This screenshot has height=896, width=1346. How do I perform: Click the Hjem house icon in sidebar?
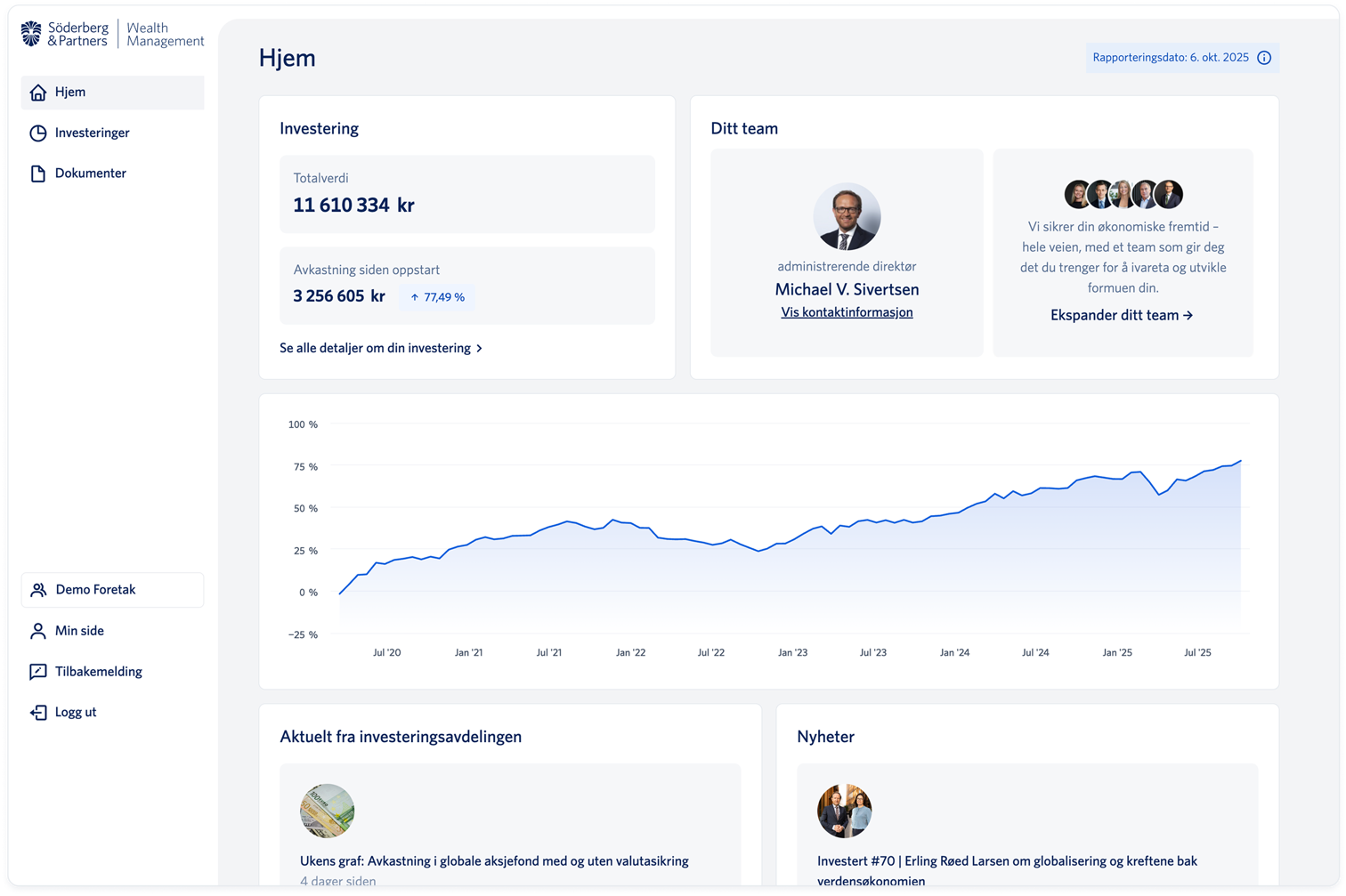click(x=38, y=93)
